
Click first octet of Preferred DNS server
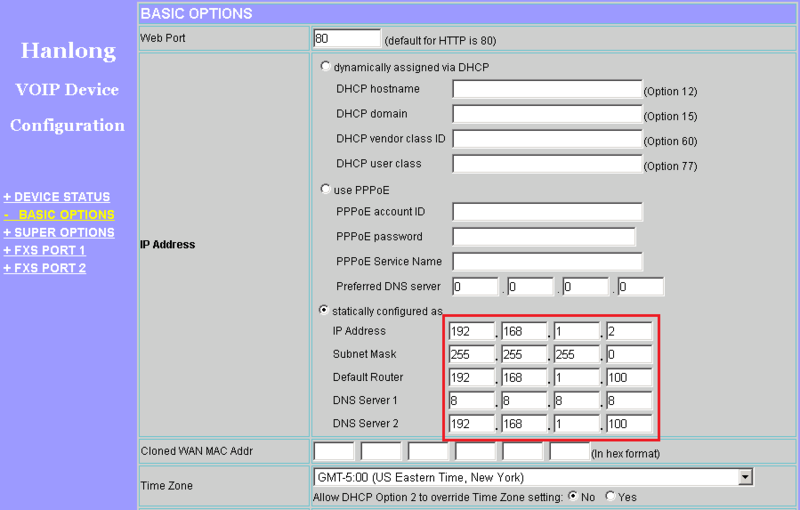pyautogui.click(x=475, y=287)
